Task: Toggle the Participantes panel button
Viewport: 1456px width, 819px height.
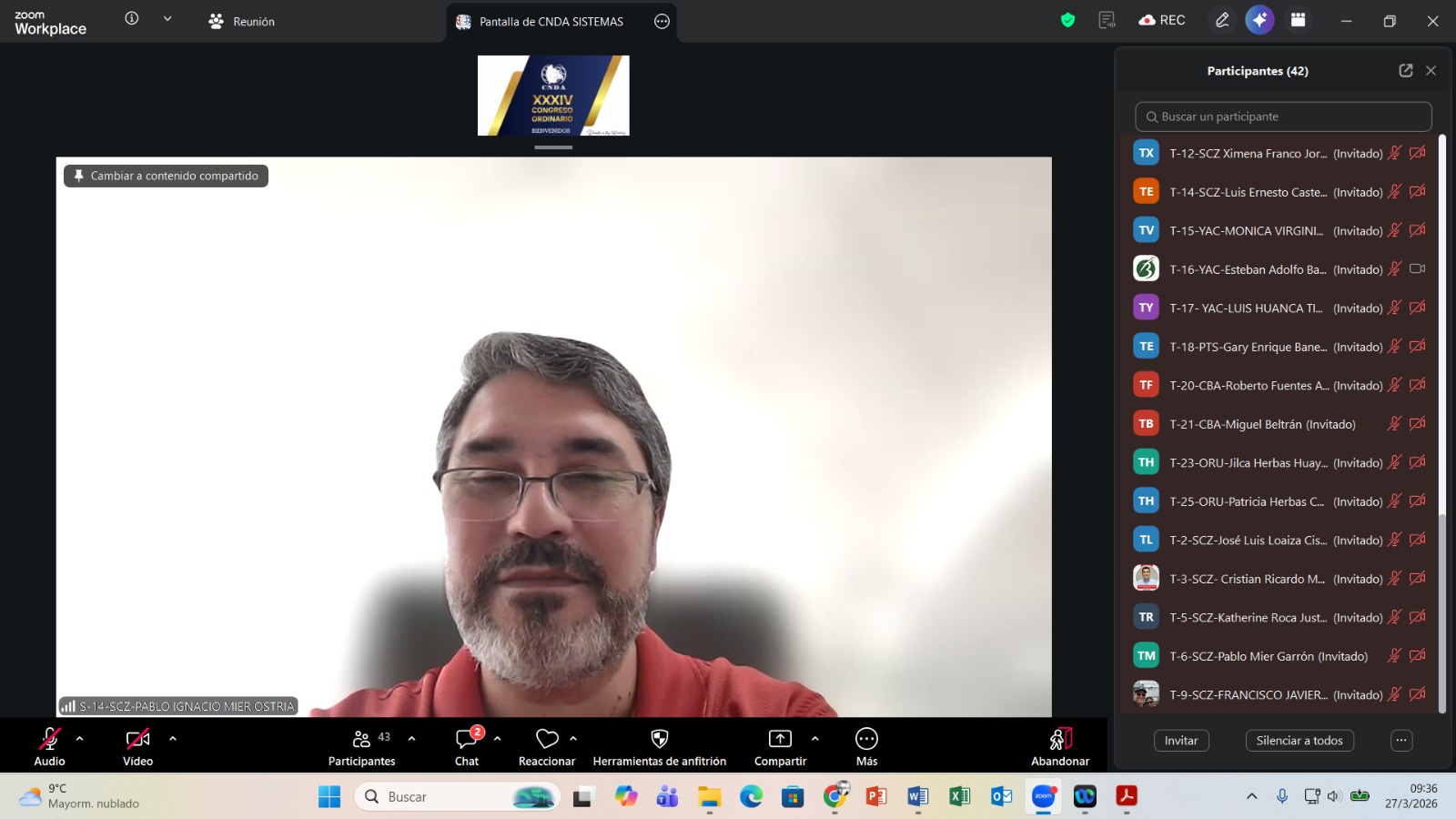Action: point(362,739)
